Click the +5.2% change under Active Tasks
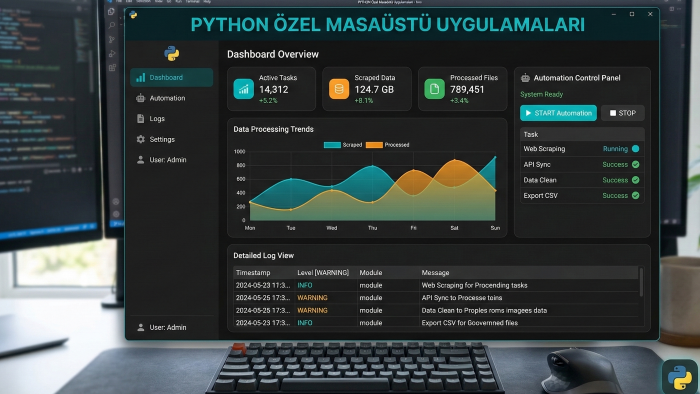Viewport: 700px width, 394px height. pyautogui.click(x=268, y=101)
